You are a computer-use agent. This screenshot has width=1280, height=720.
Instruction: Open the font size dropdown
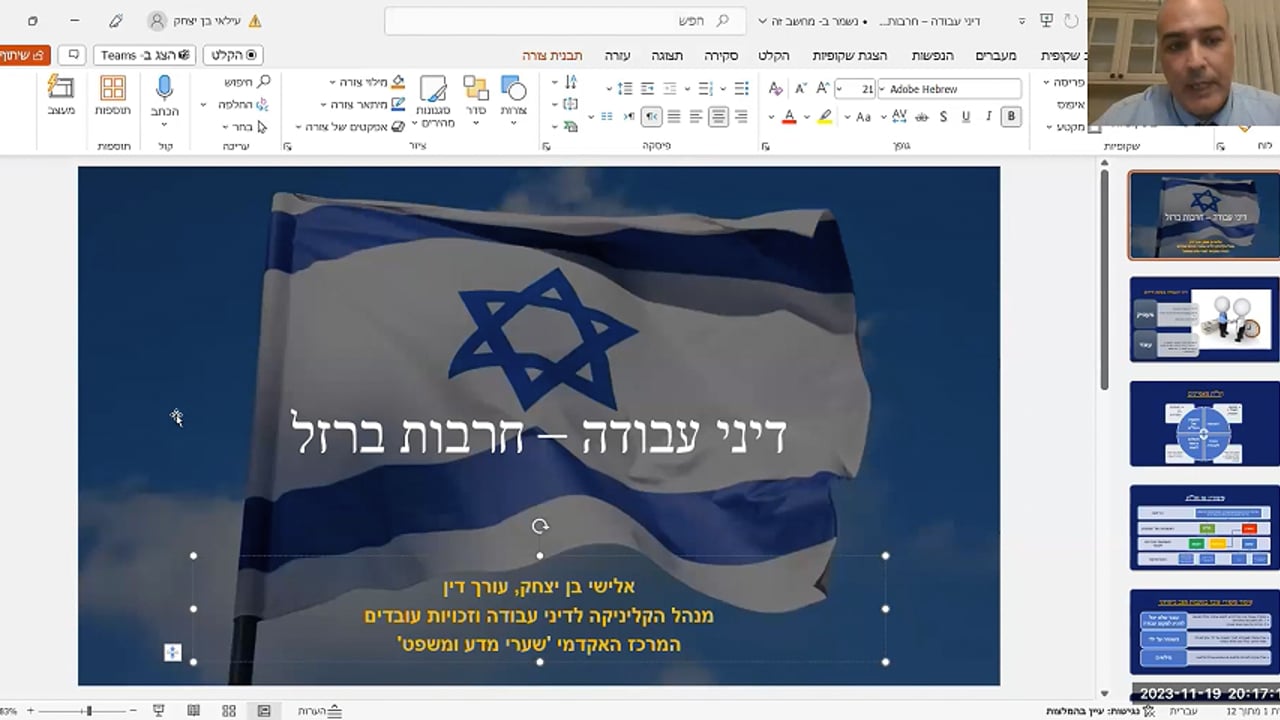click(x=840, y=89)
